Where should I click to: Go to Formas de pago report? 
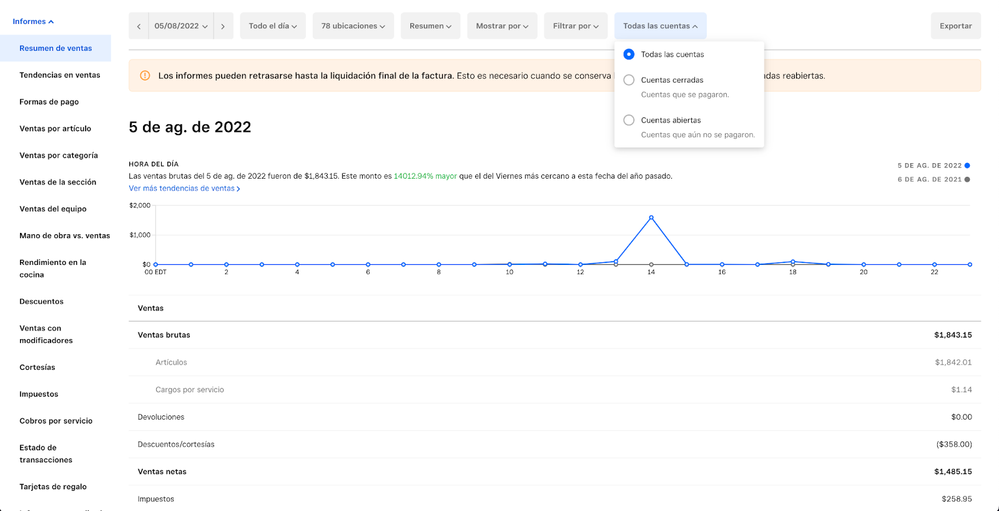point(49,102)
